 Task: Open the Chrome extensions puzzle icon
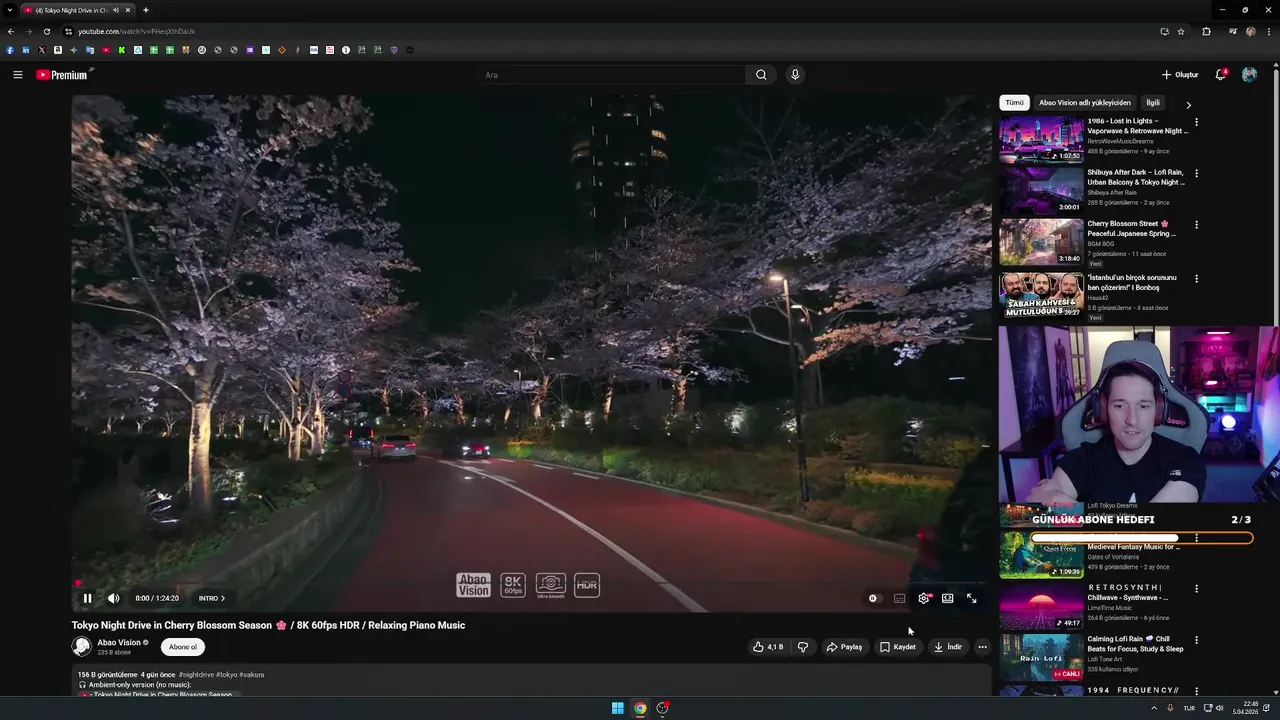tap(1206, 32)
